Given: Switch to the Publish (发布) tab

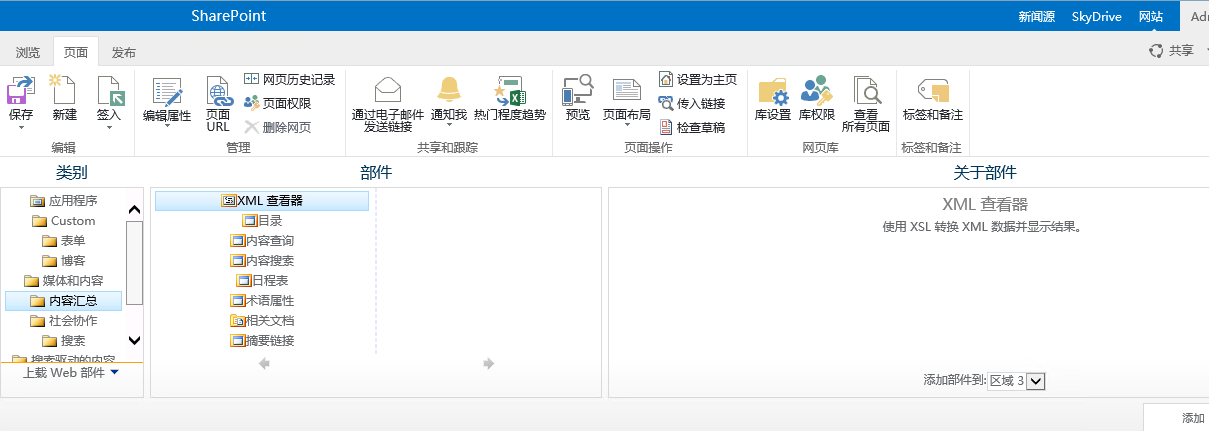Looking at the screenshot, I should [x=124, y=52].
